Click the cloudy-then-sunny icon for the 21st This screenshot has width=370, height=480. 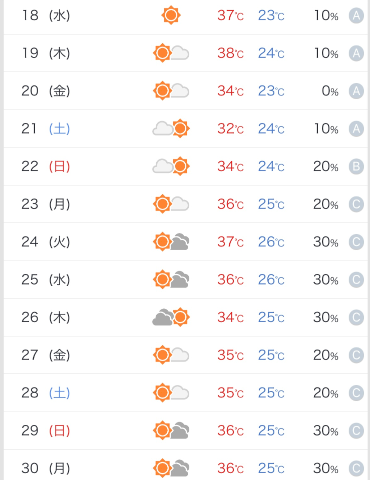point(171,128)
